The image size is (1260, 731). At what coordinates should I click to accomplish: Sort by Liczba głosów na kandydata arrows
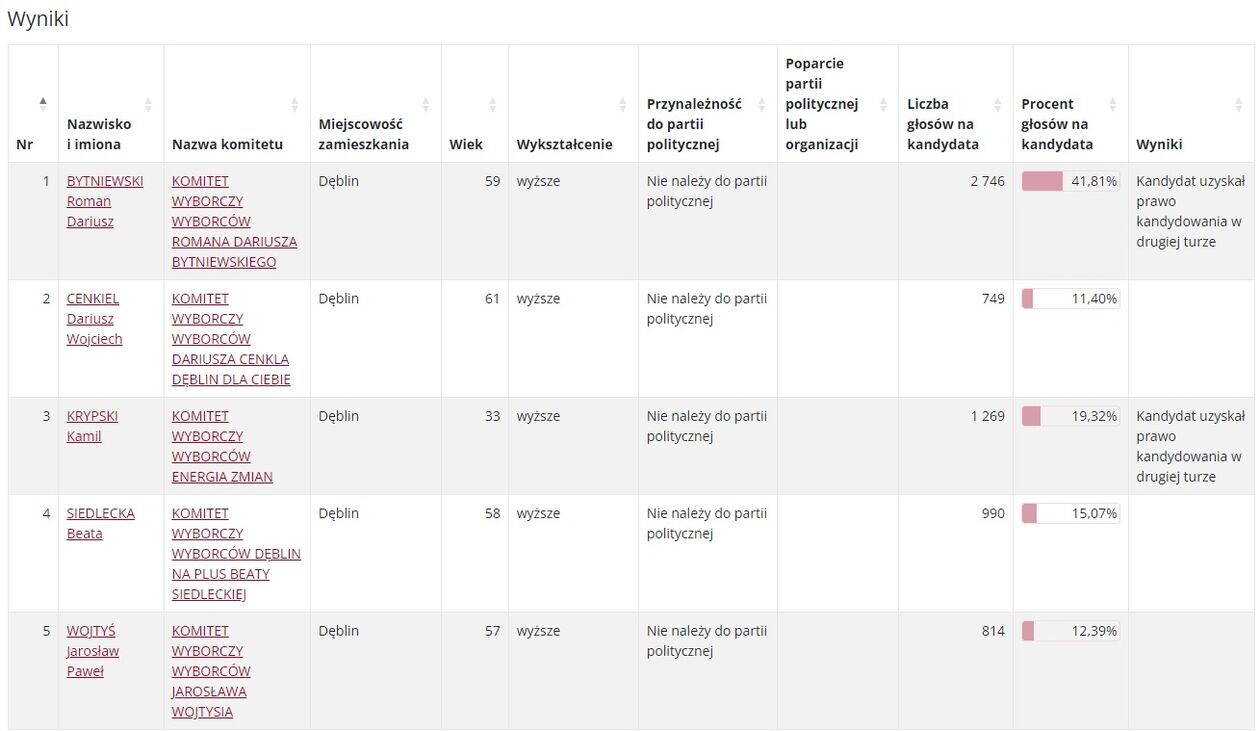click(x=997, y=104)
